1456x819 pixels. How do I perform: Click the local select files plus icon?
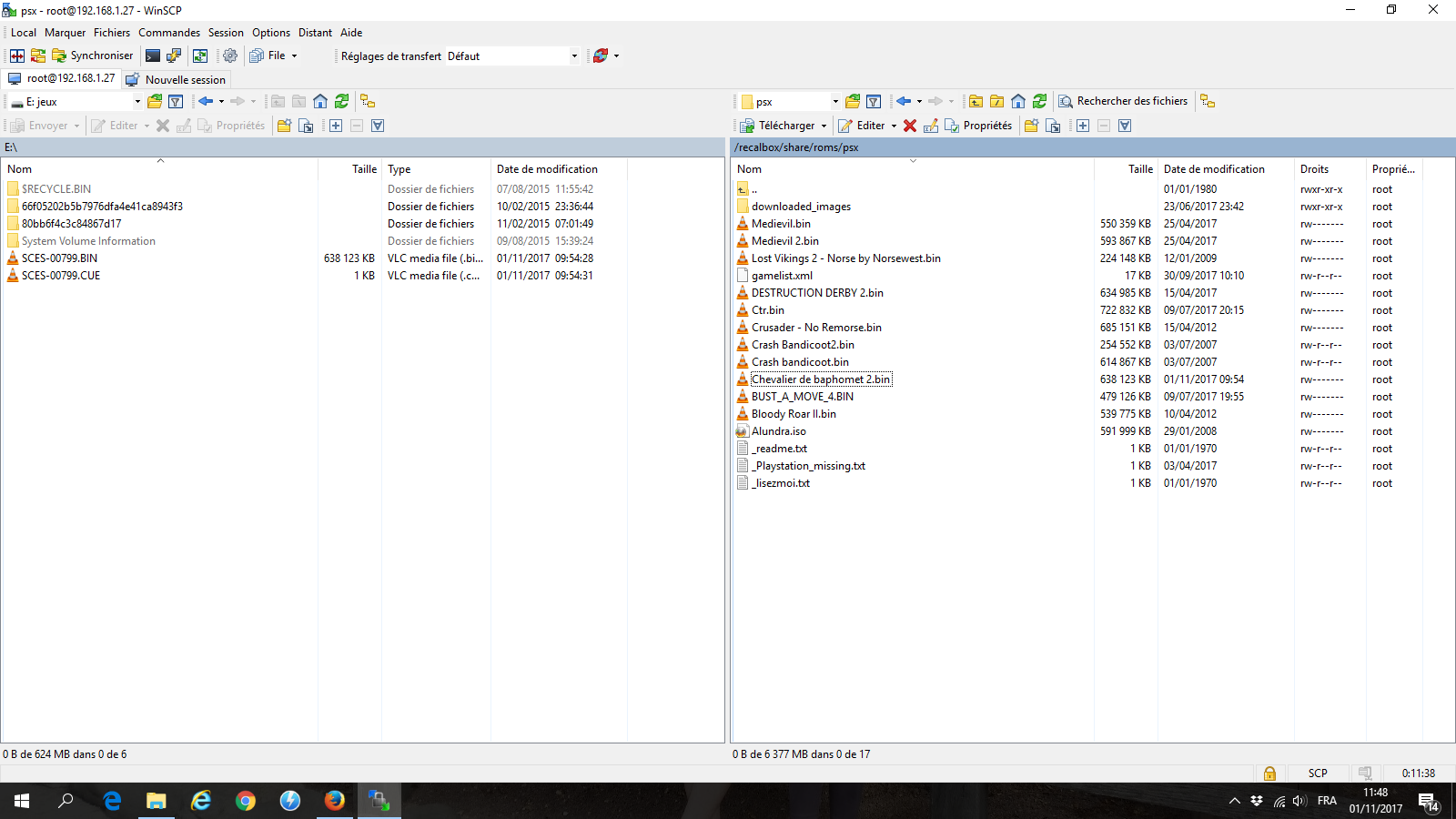point(336,126)
